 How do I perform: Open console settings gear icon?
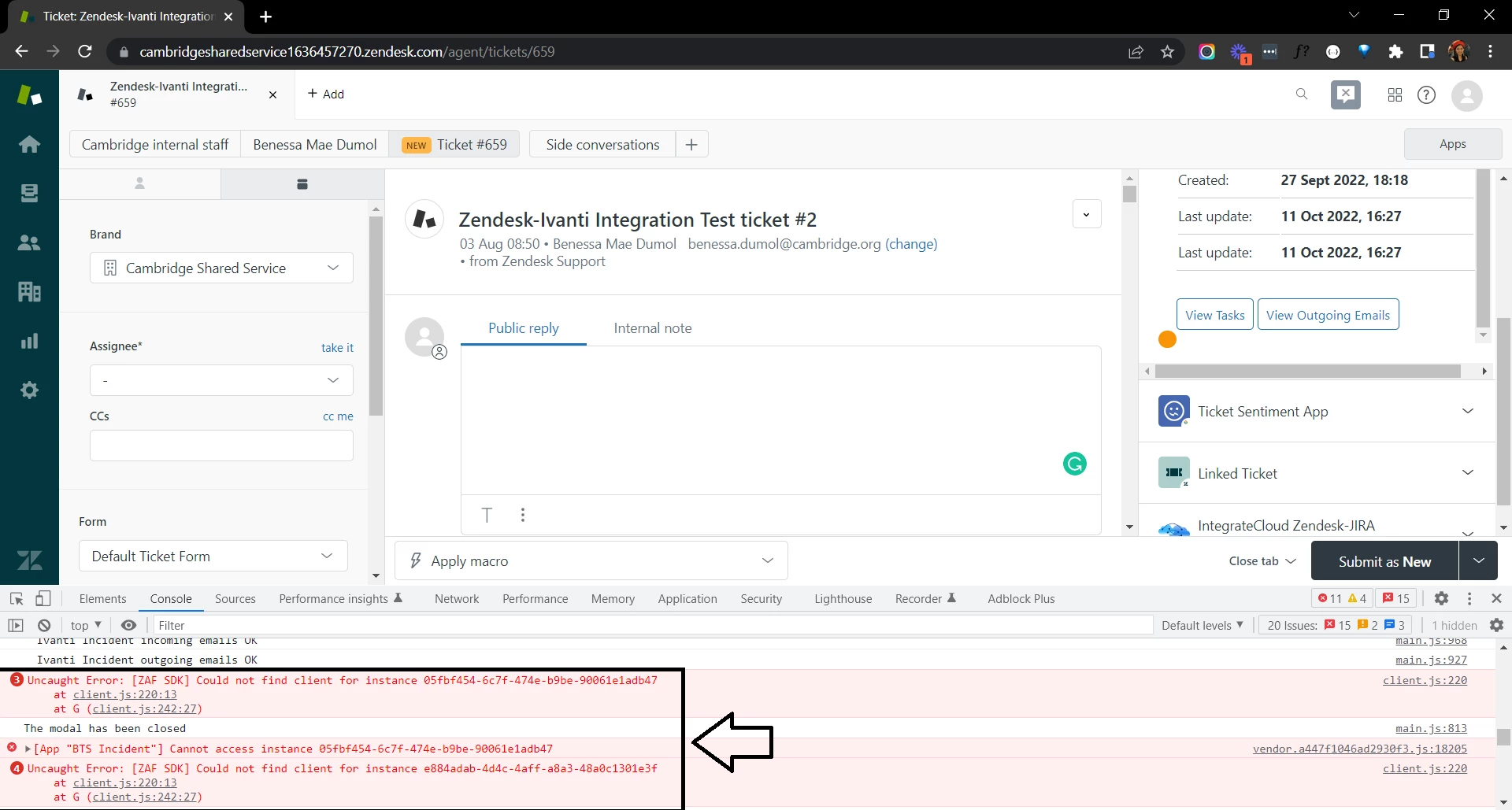coord(1497,625)
